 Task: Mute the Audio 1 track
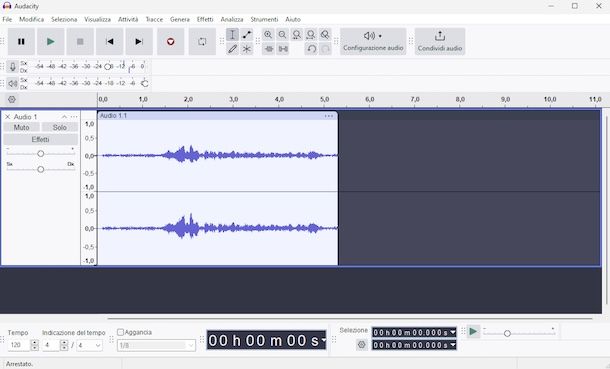point(21,127)
